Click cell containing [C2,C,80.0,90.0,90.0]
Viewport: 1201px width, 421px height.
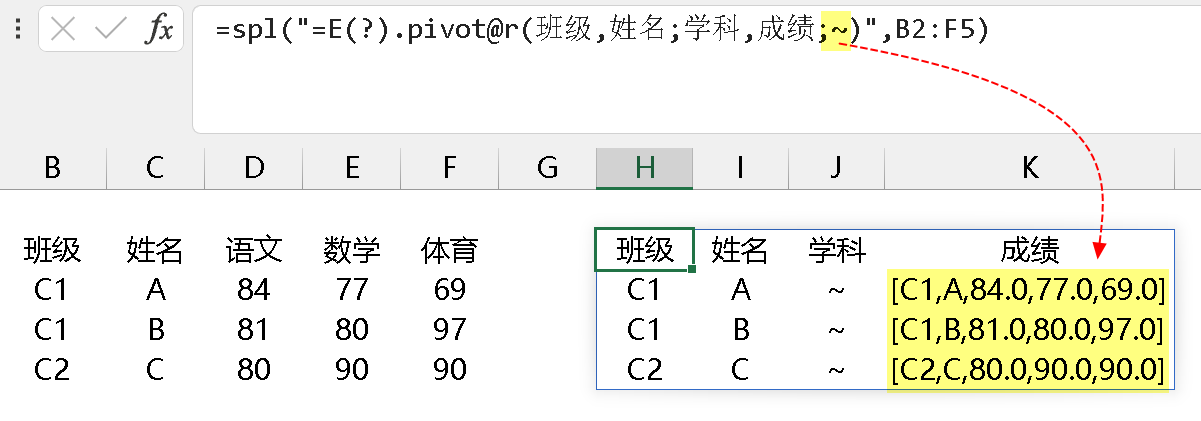(x=1028, y=370)
